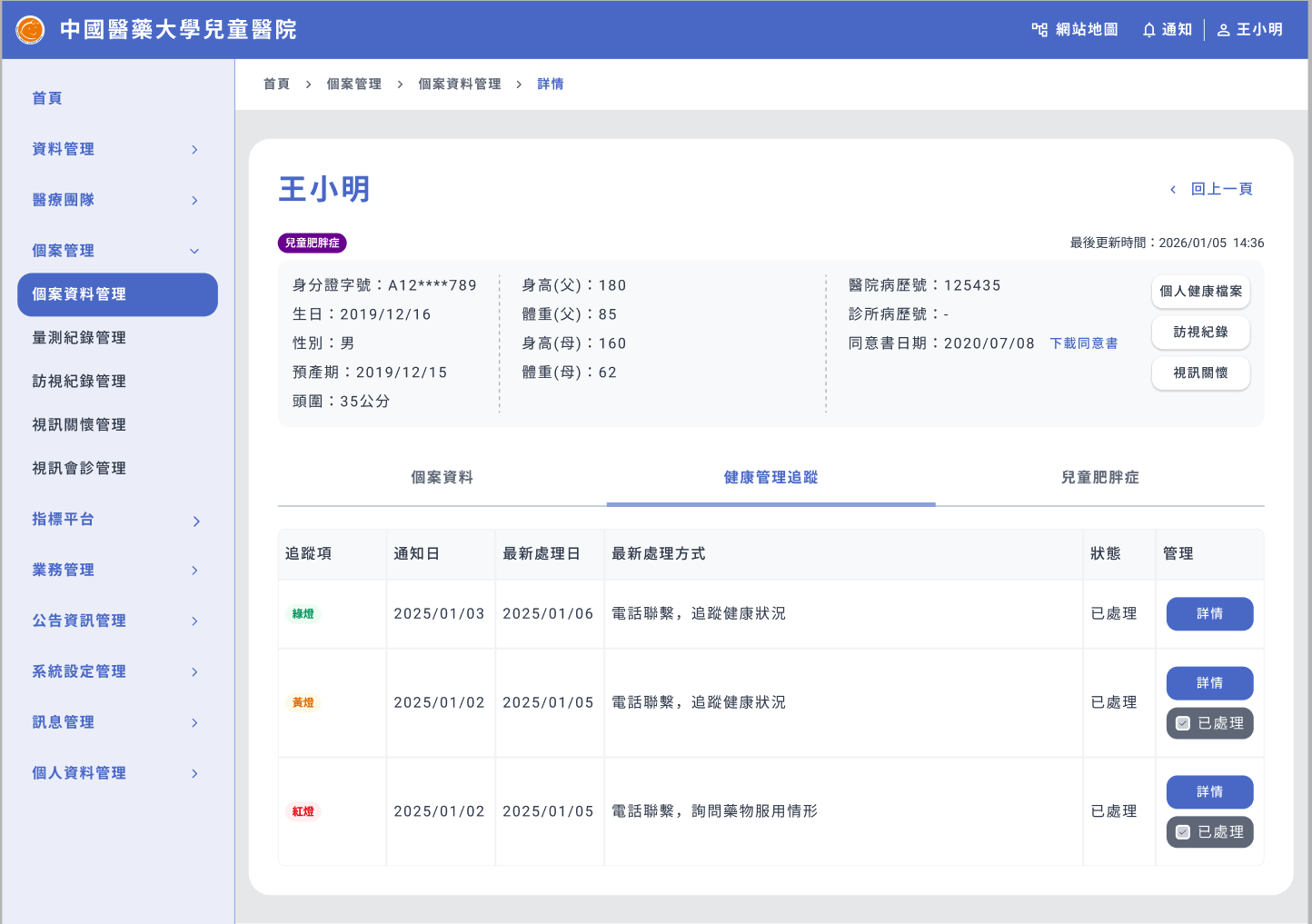Screen dimensions: 1312x924
Task: Open the 個人健康檔案 button
Action: (x=1200, y=292)
